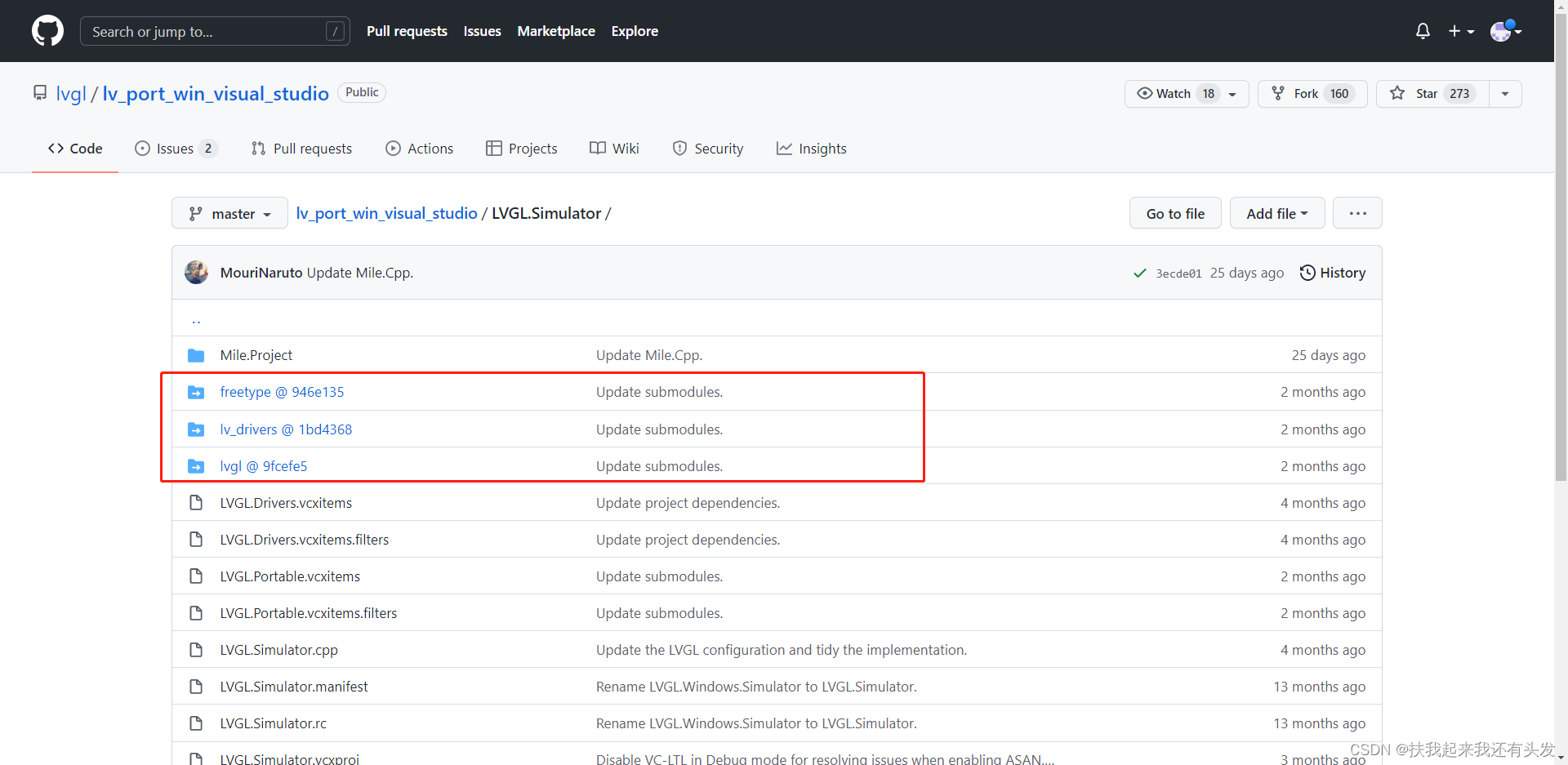
Task: Open LVGL.Portable.vcxitems file
Action: 290,576
